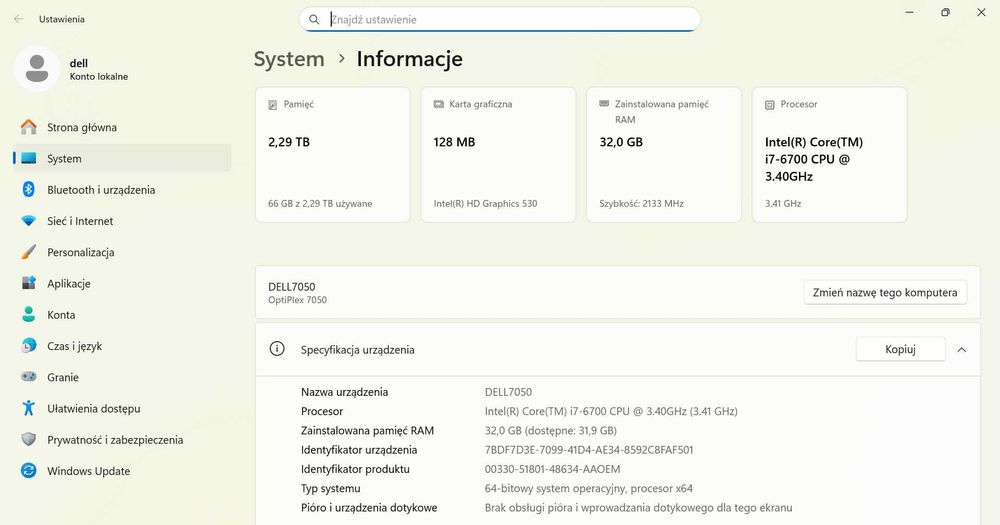Click the OptiPlex 7050 model text

tap(297, 300)
